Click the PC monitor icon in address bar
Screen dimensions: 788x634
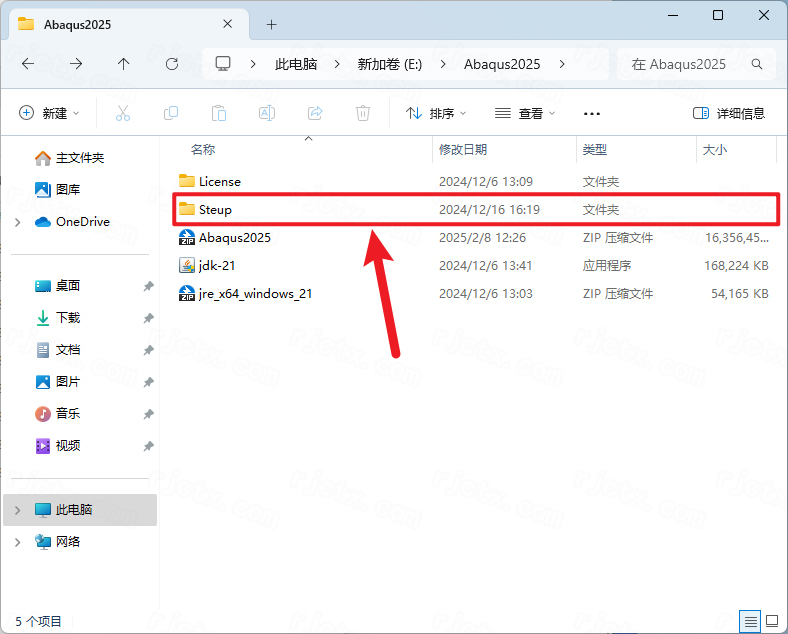click(223, 63)
